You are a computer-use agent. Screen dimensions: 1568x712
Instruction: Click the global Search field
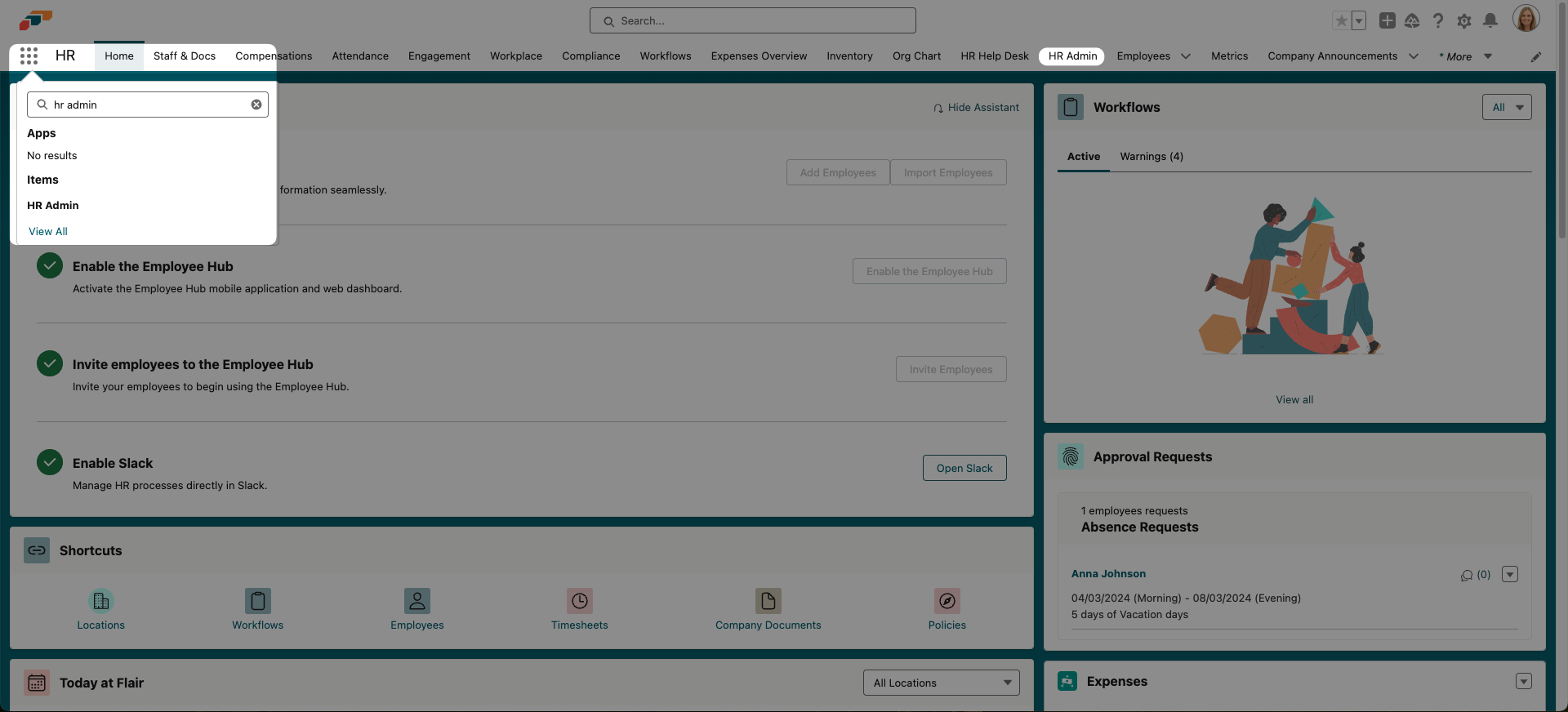752,20
